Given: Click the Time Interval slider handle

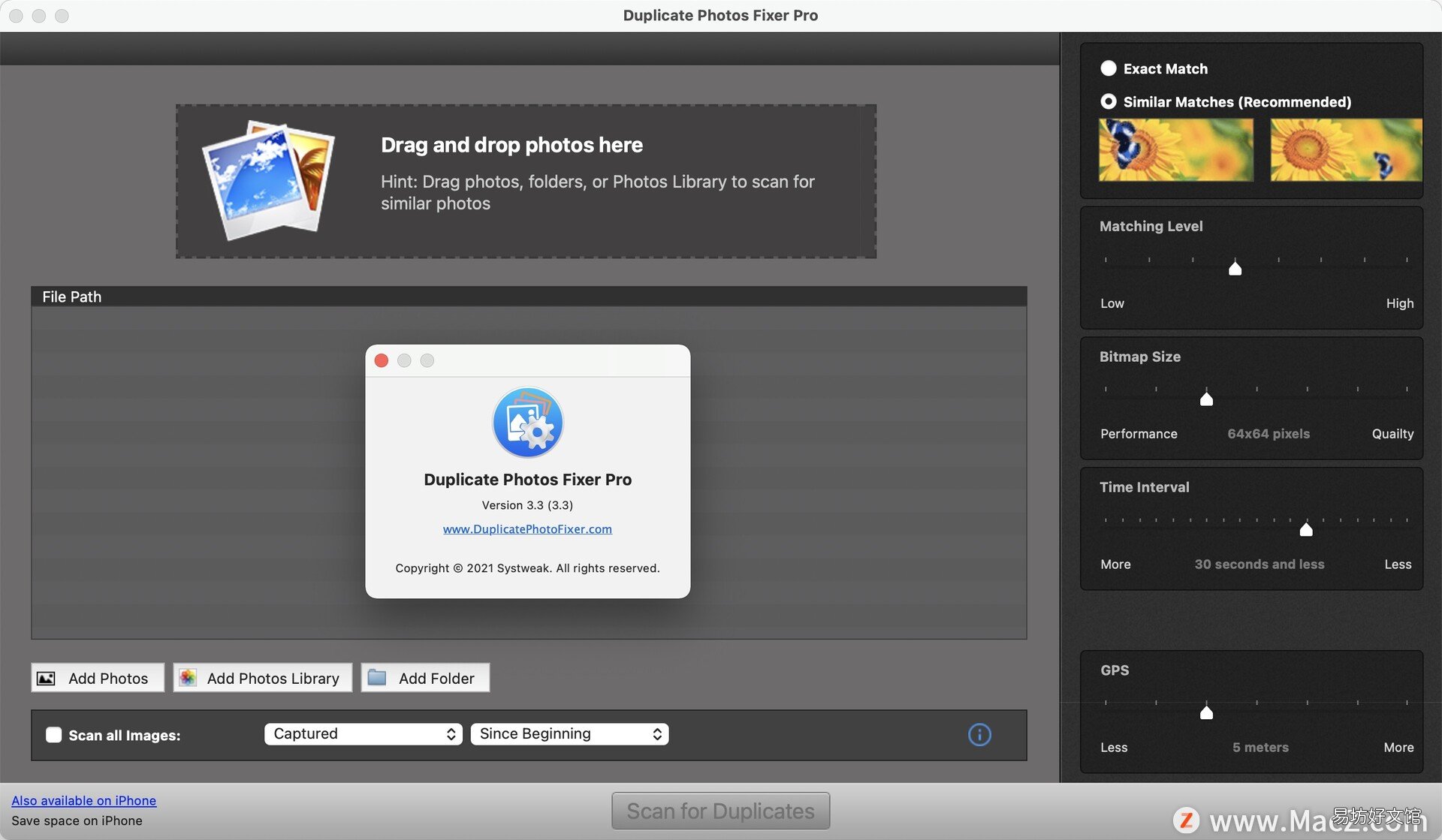Looking at the screenshot, I should tap(1306, 529).
